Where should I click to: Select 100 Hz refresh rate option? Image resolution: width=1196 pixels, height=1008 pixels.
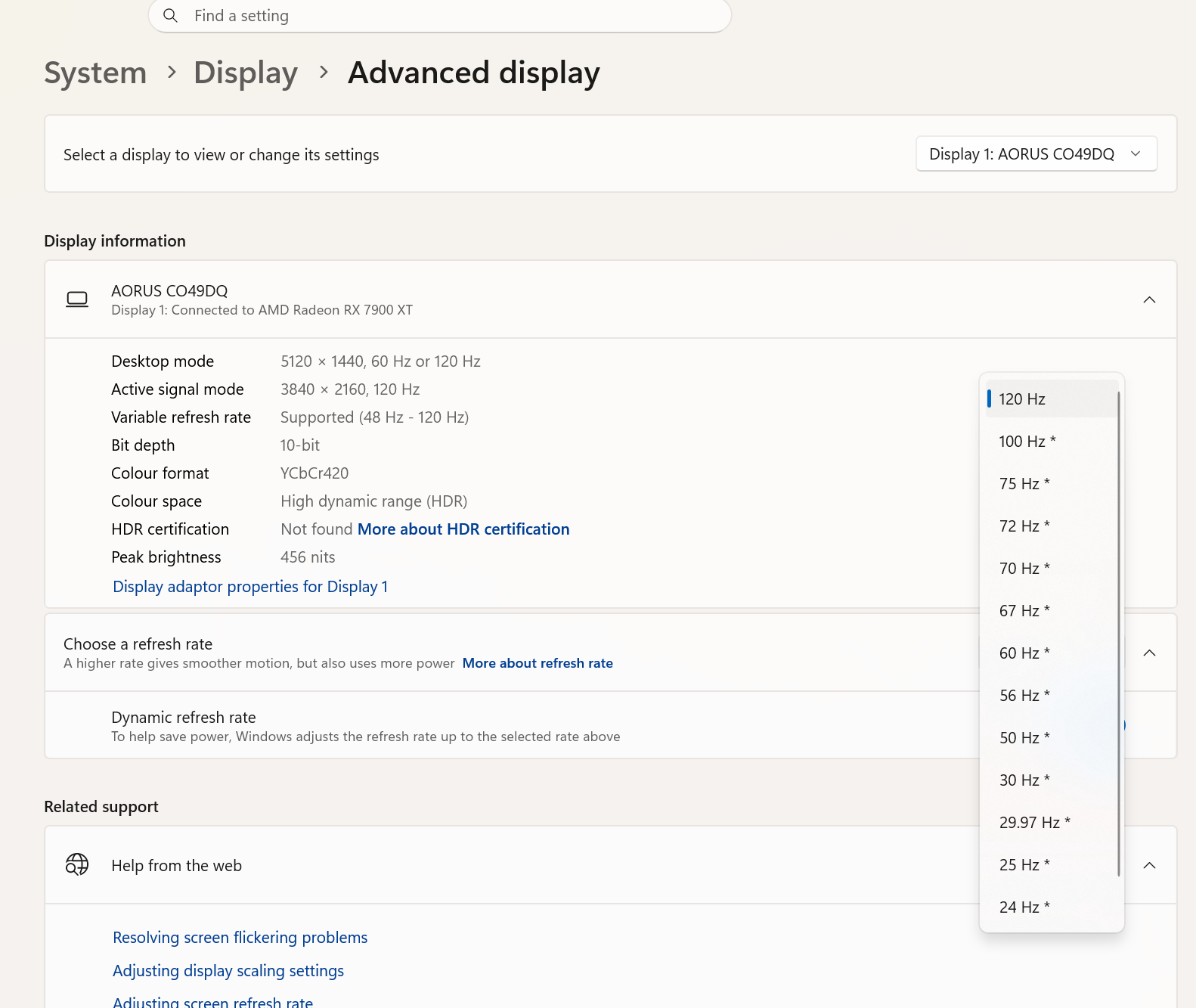click(1052, 441)
